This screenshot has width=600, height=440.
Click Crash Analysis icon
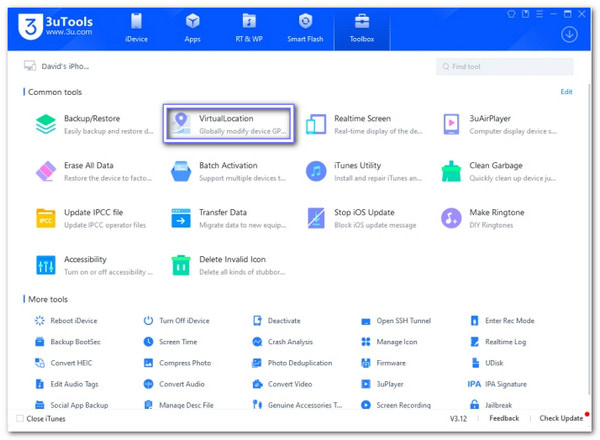coord(257,342)
